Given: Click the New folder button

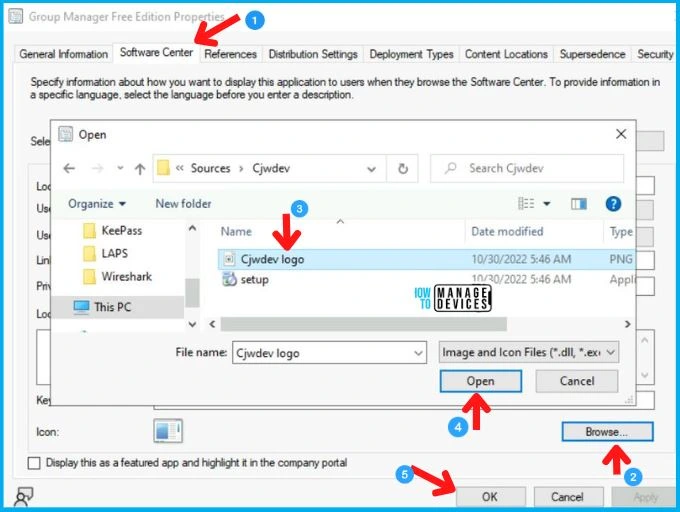Looking at the screenshot, I should [183, 204].
